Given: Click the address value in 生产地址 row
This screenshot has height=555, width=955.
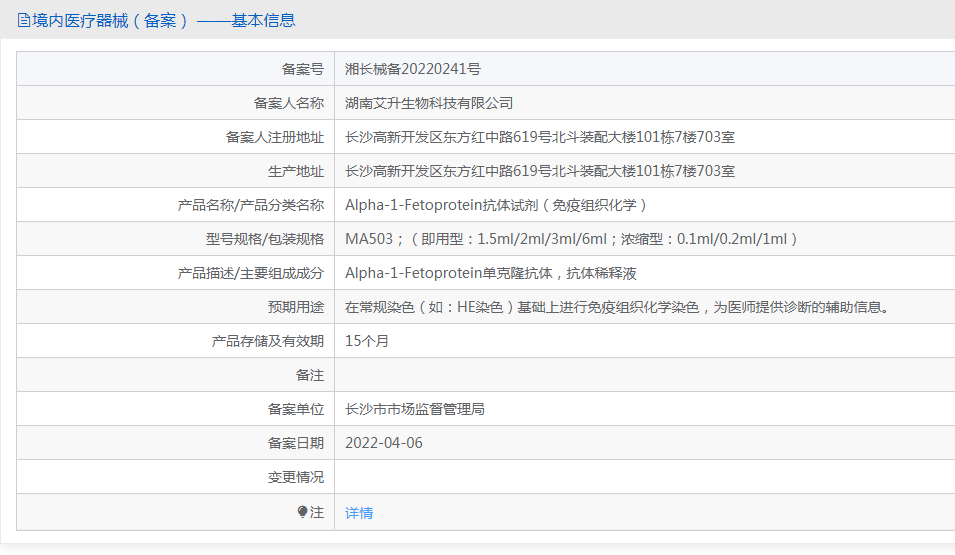Looking at the screenshot, I should pos(540,171).
